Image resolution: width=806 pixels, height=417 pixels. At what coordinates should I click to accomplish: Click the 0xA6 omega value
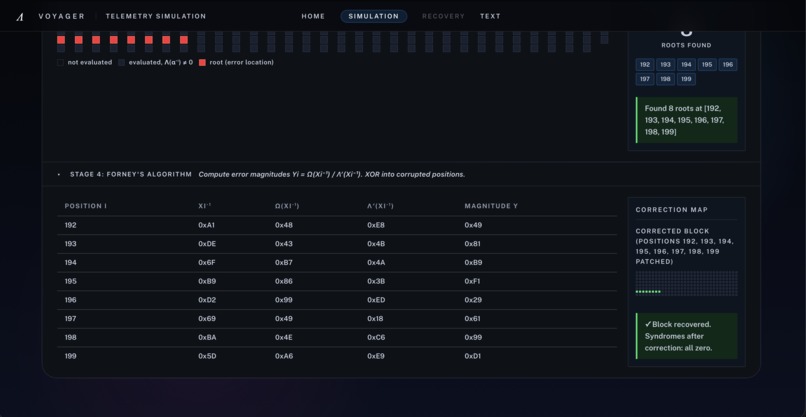point(284,356)
